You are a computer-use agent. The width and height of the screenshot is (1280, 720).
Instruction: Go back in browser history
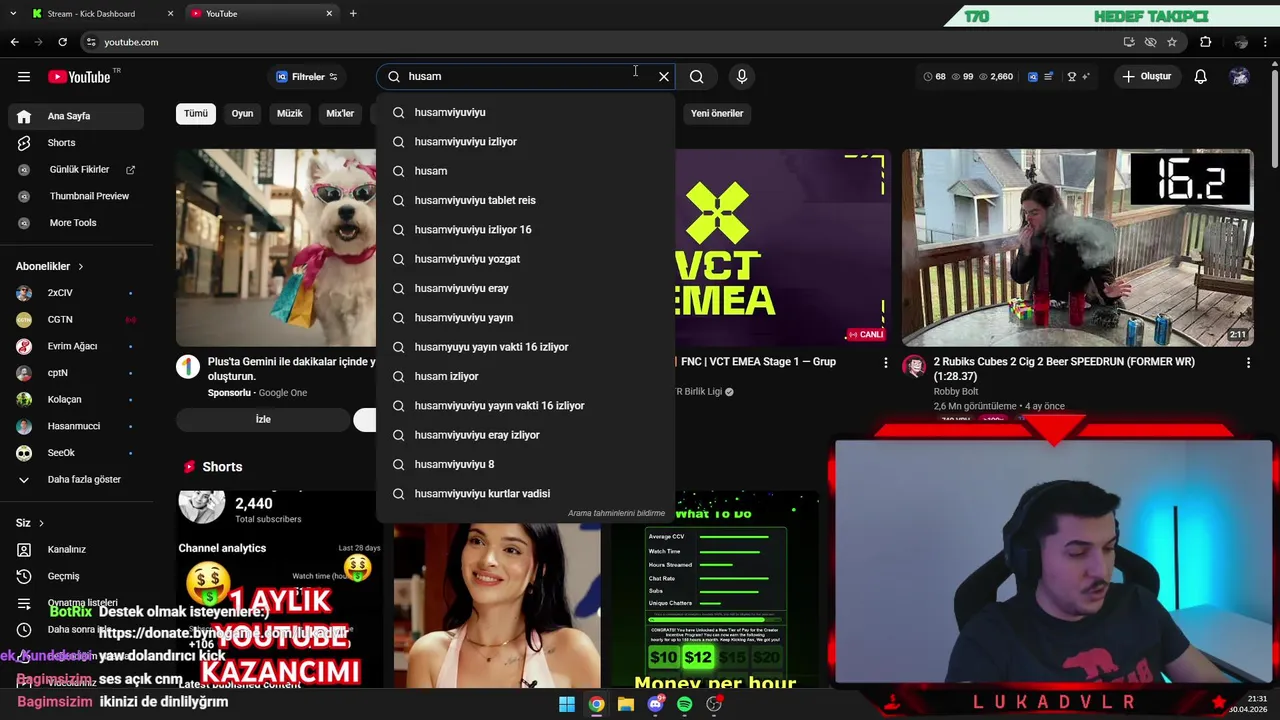tap(14, 42)
